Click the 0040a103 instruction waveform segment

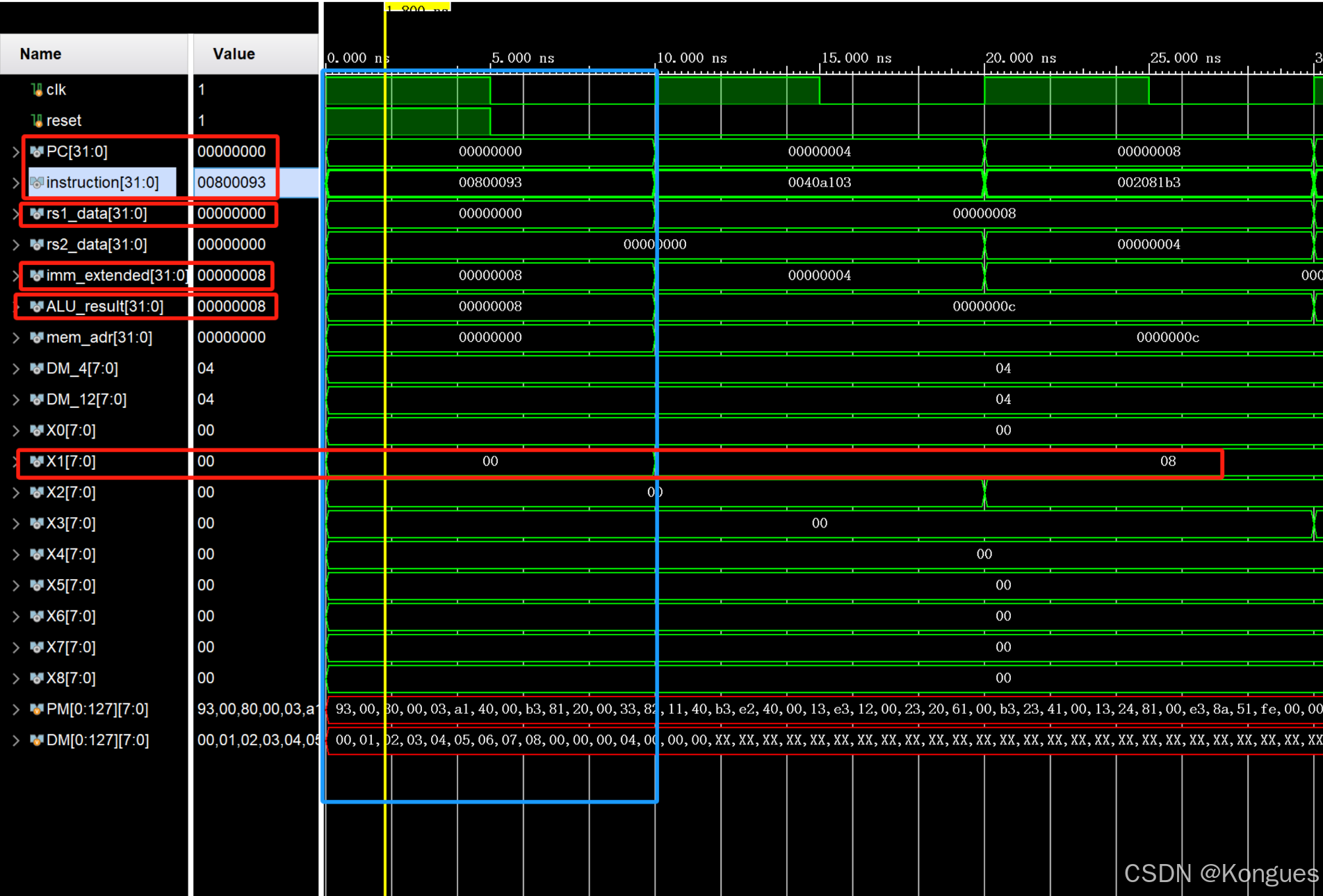(x=820, y=183)
